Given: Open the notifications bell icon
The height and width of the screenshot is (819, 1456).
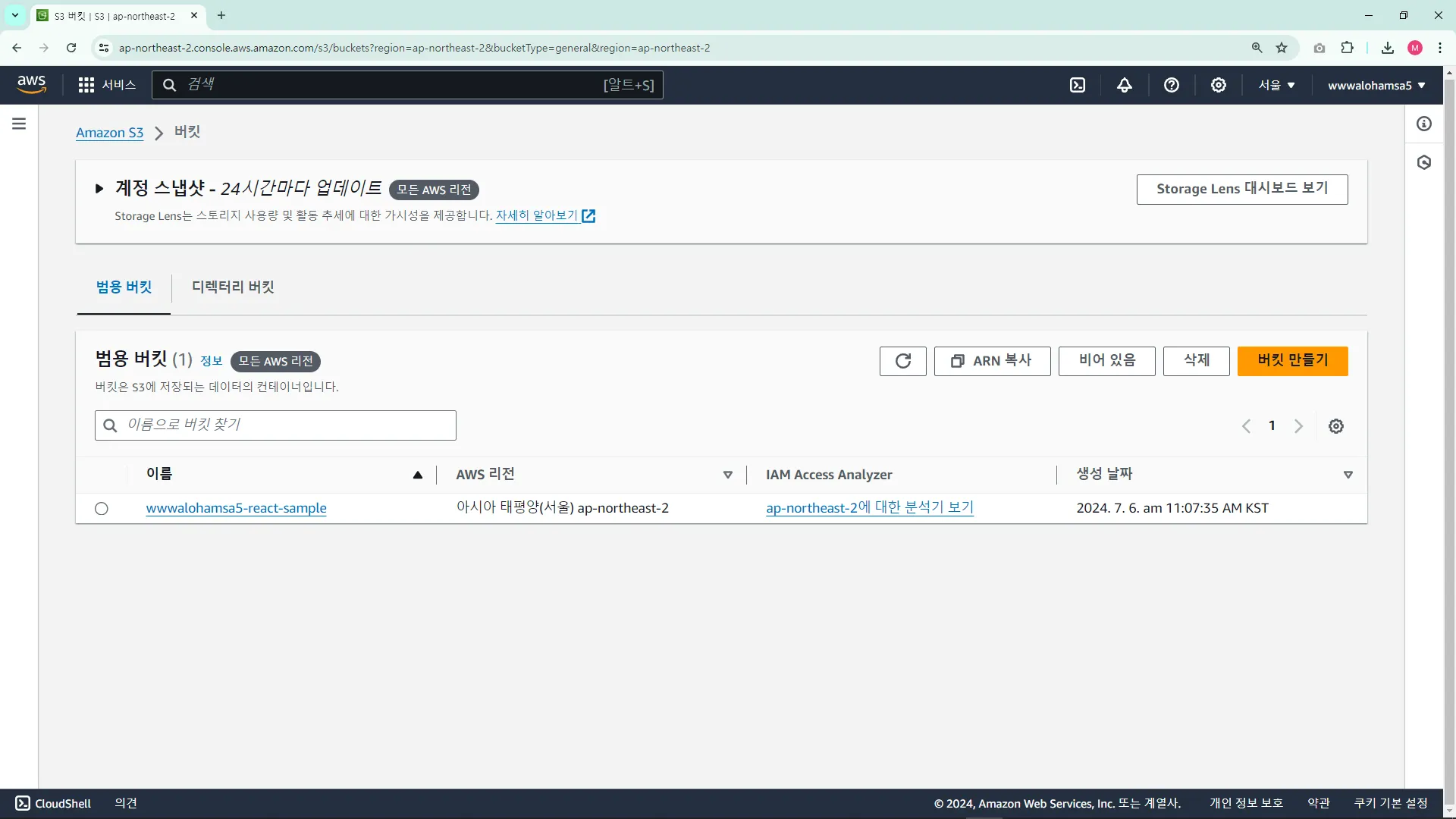Looking at the screenshot, I should tap(1125, 85).
